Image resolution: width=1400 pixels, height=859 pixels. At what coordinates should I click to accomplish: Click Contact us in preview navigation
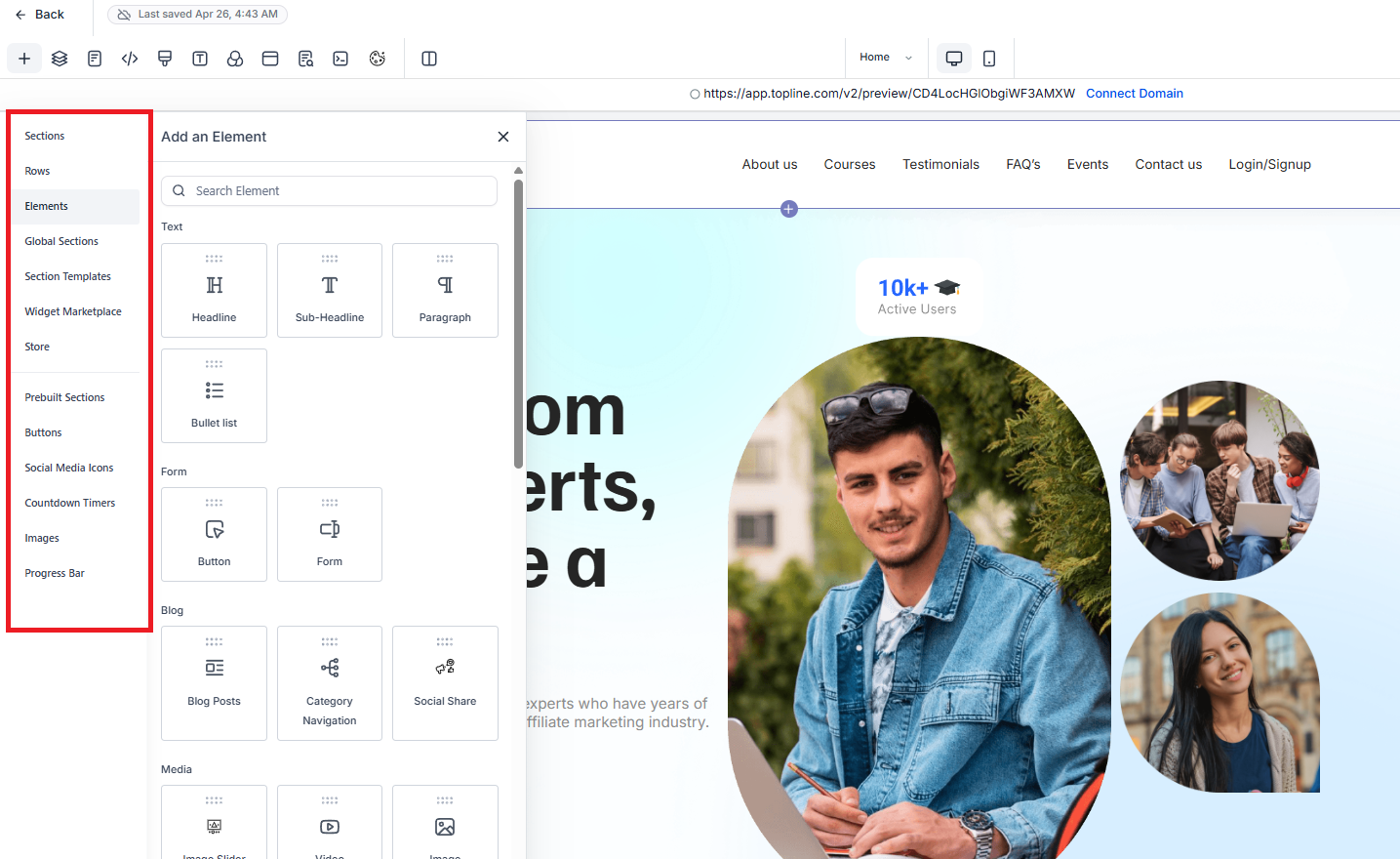click(1168, 165)
